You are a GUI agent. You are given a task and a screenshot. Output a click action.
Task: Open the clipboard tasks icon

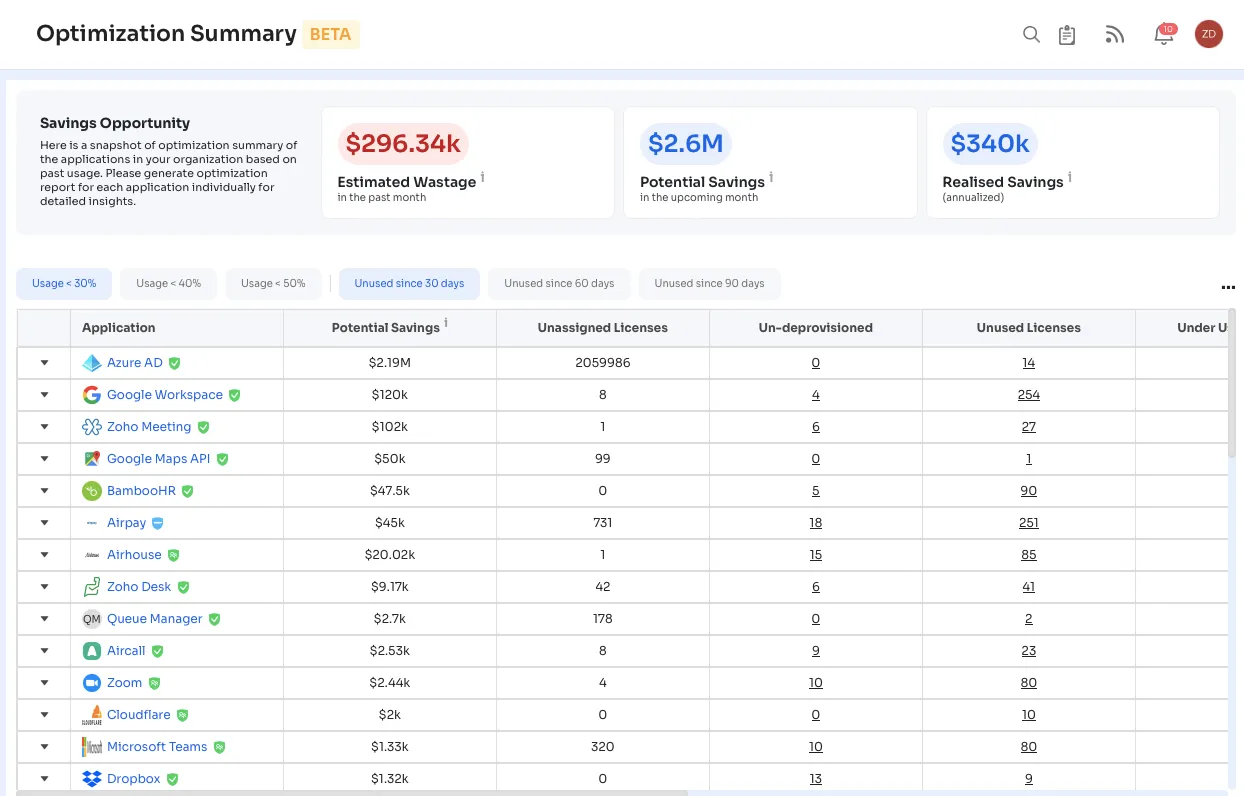(x=1067, y=35)
